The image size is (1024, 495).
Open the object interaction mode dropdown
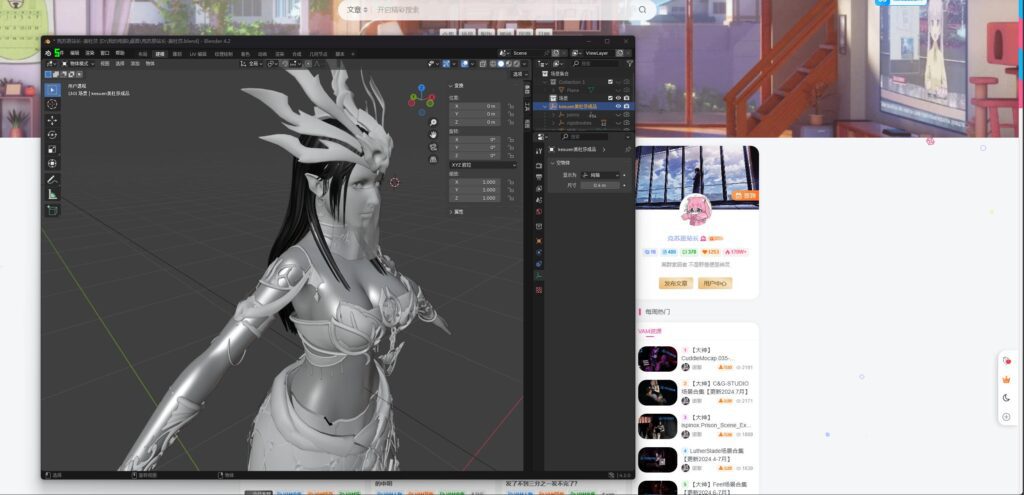(75, 63)
